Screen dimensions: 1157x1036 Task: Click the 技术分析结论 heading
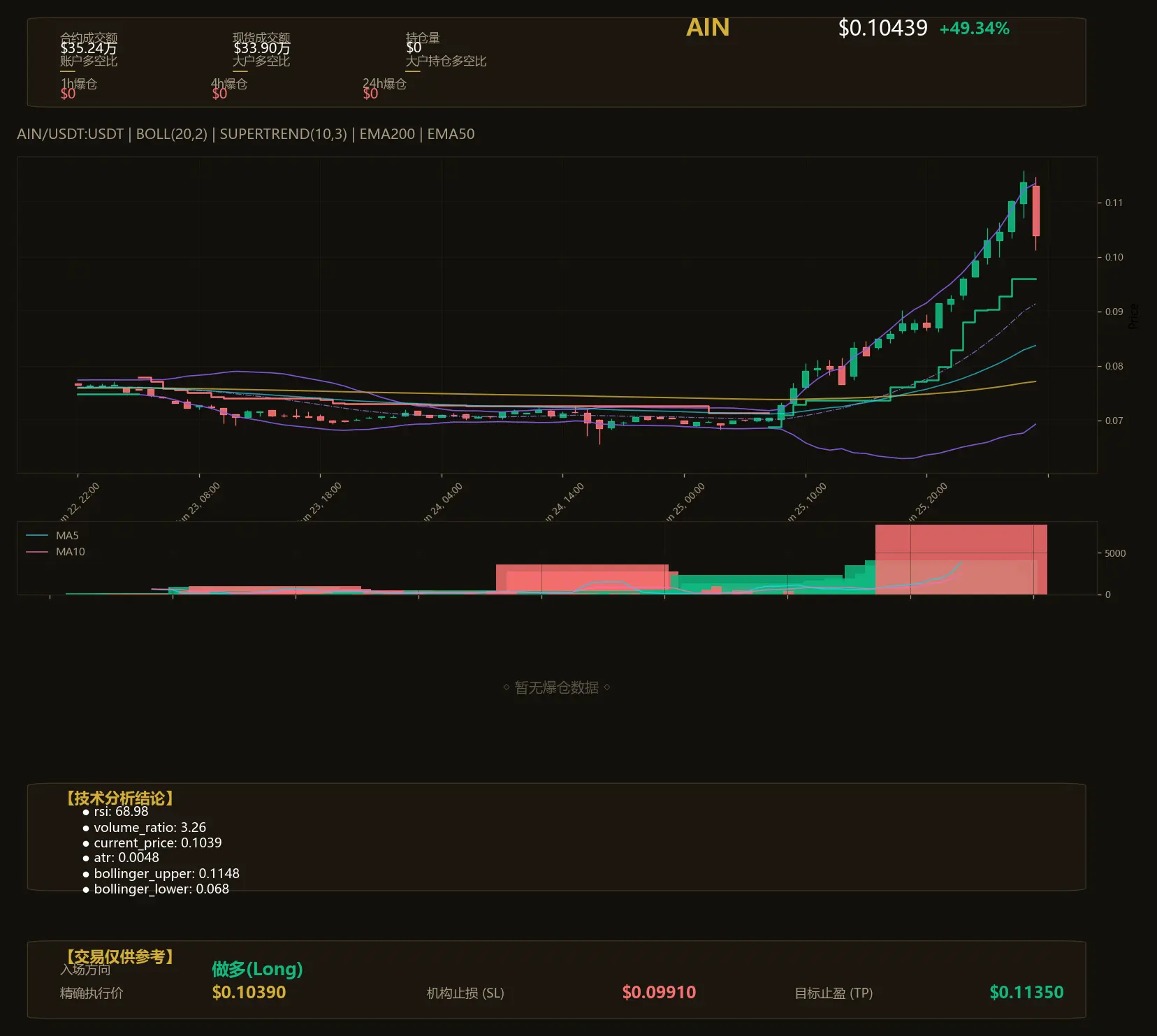pyautogui.click(x=119, y=798)
